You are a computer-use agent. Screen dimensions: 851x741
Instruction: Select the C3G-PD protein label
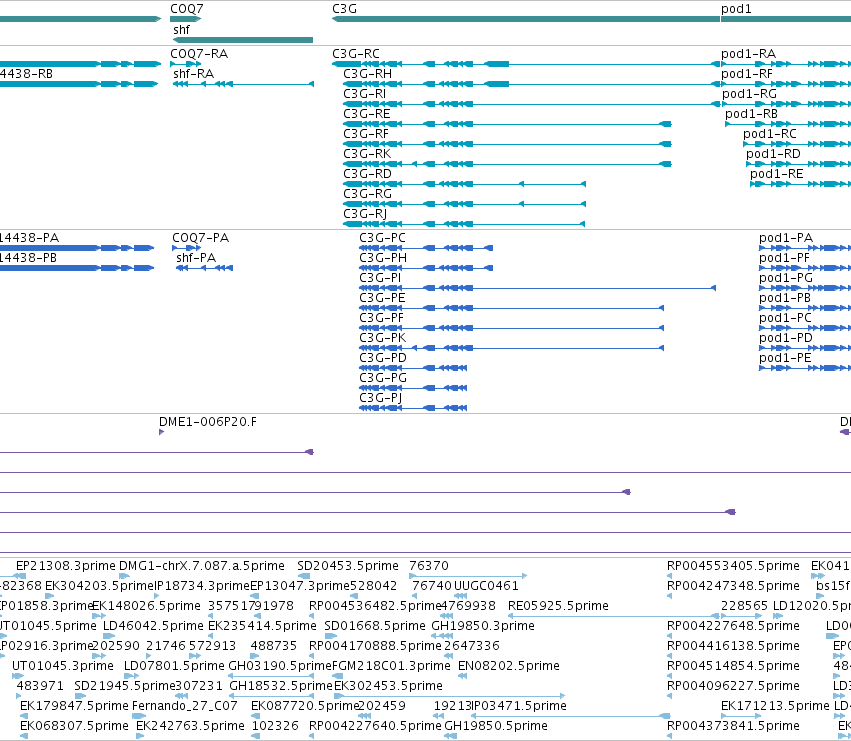(x=383, y=358)
